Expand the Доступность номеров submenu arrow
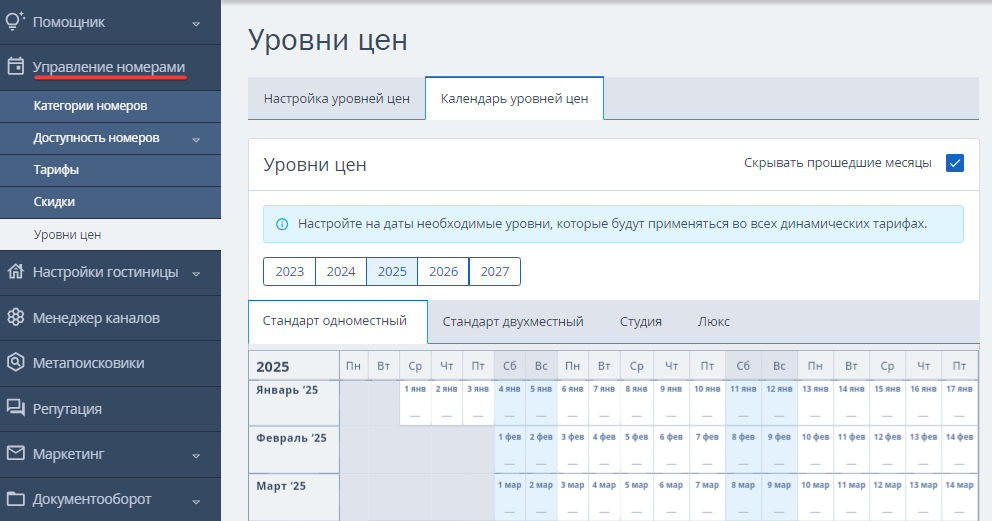The image size is (992, 521). [196, 139]
